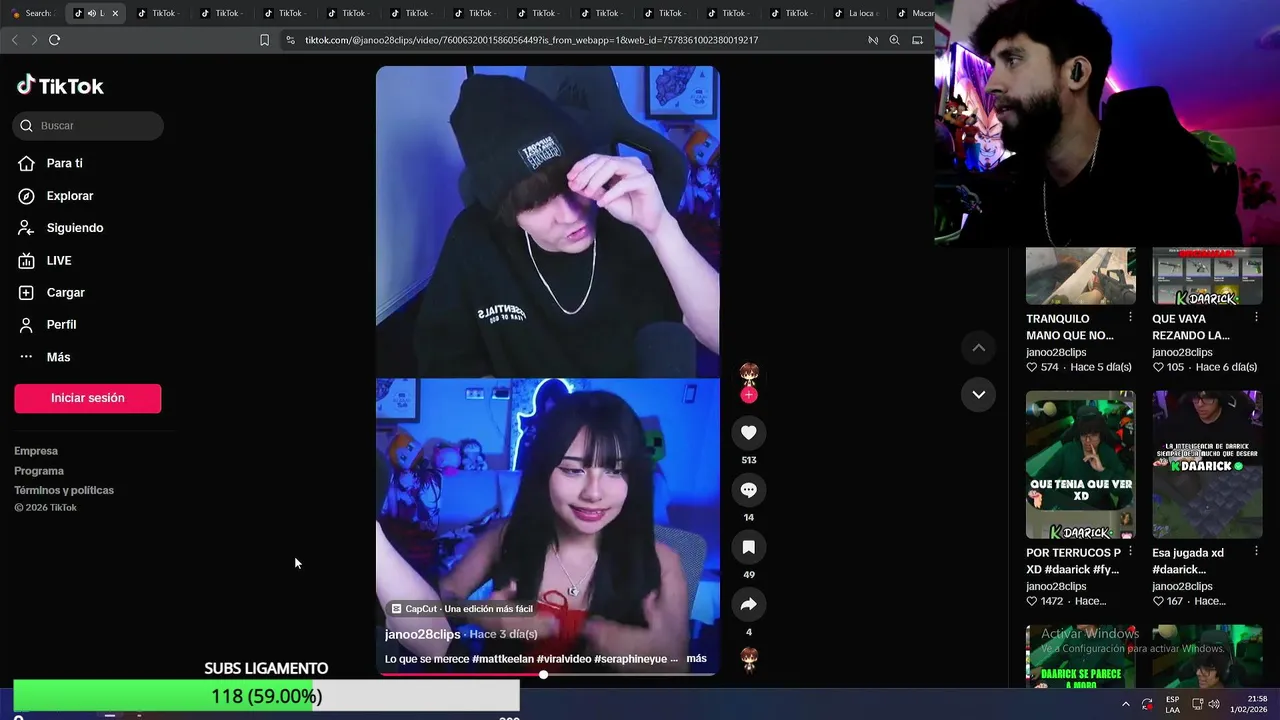Follow creator with the red plus button
1280x720 pixels.
(749, 395)
